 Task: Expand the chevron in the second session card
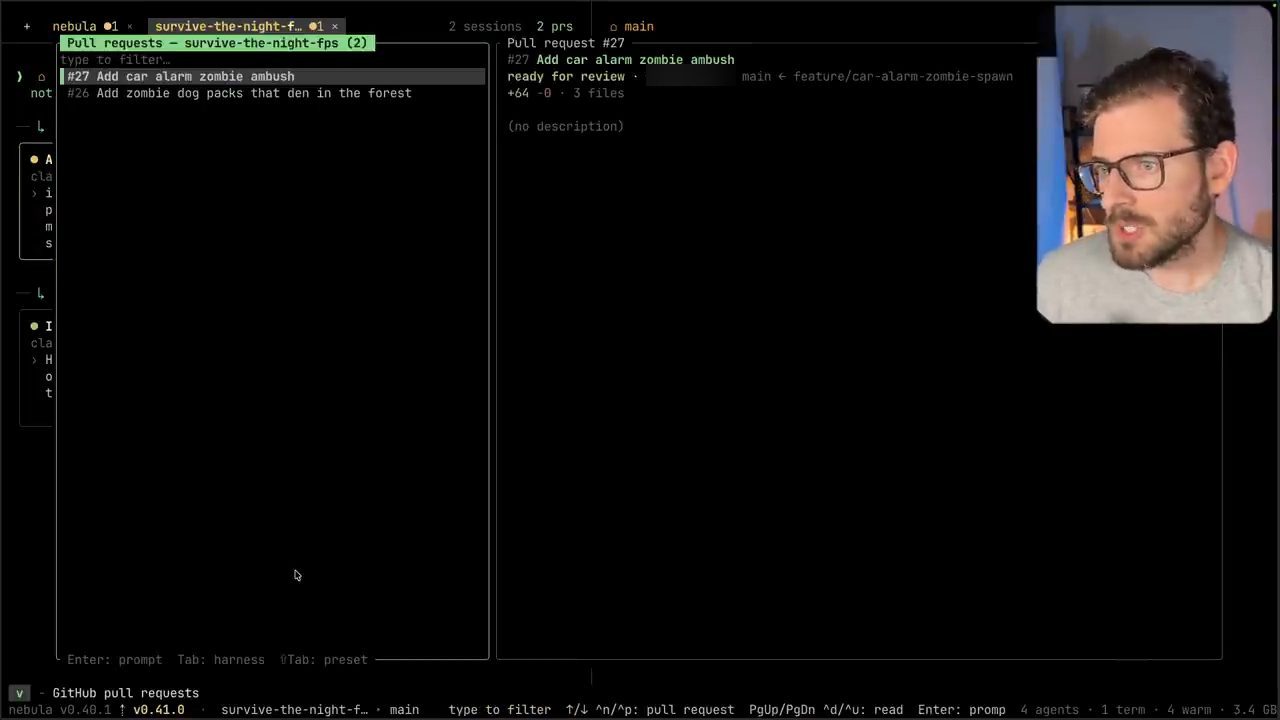coord(34,360)
